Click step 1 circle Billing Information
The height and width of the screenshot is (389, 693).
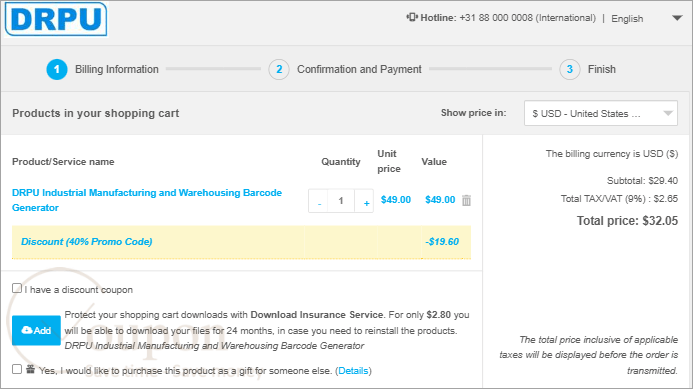point(57,69)
